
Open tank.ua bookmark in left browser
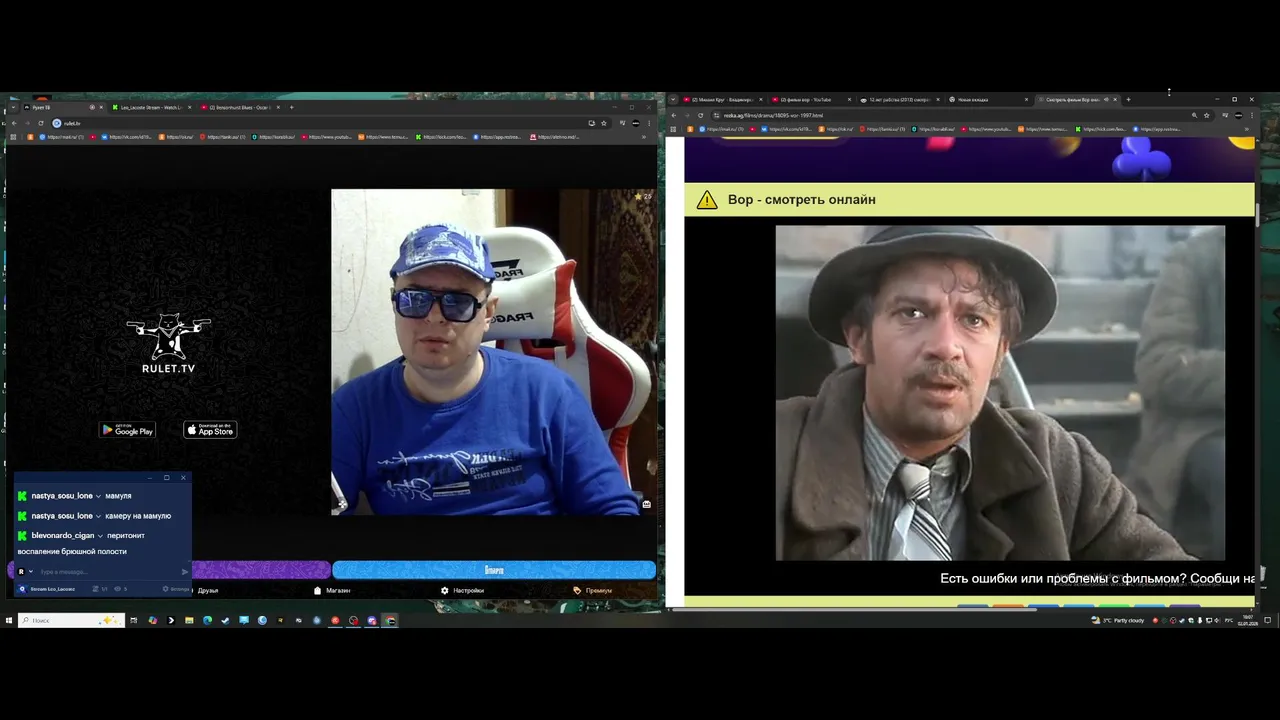[x=222, y=137]
